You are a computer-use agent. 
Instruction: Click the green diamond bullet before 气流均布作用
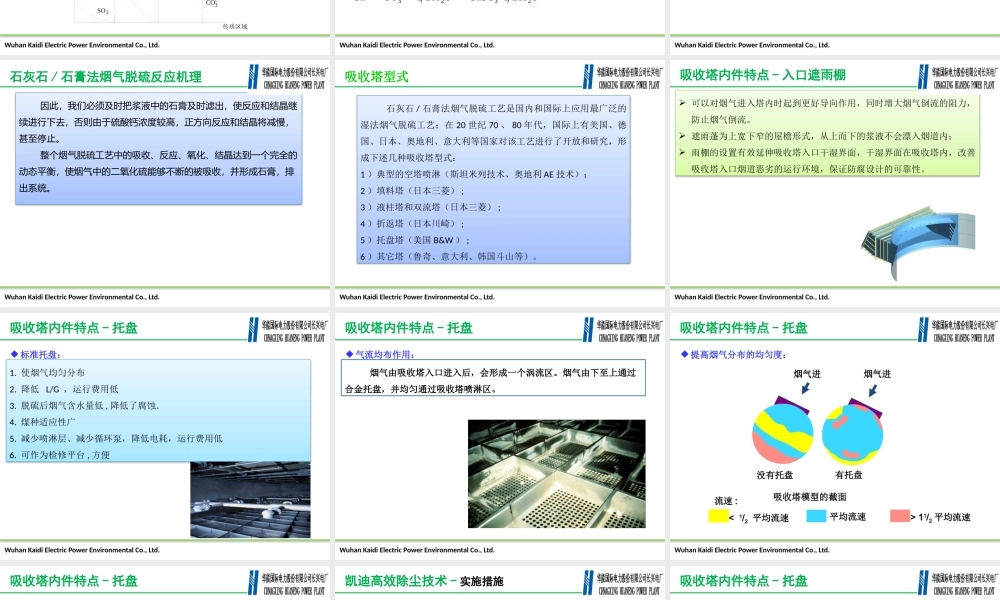348,351
